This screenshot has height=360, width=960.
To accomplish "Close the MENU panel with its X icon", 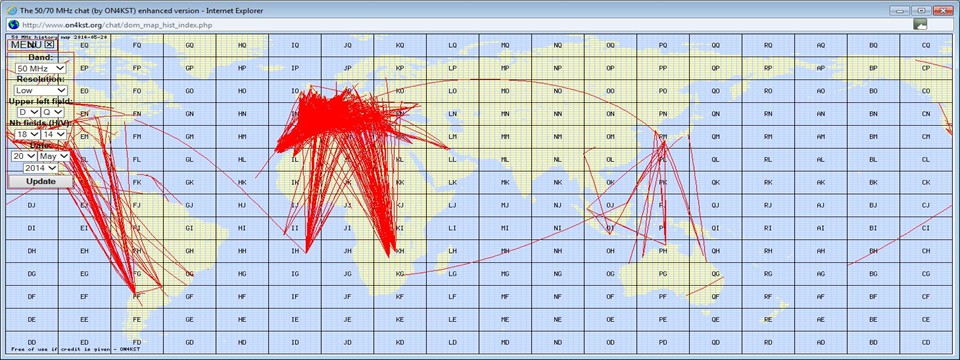I will point(50,44).
